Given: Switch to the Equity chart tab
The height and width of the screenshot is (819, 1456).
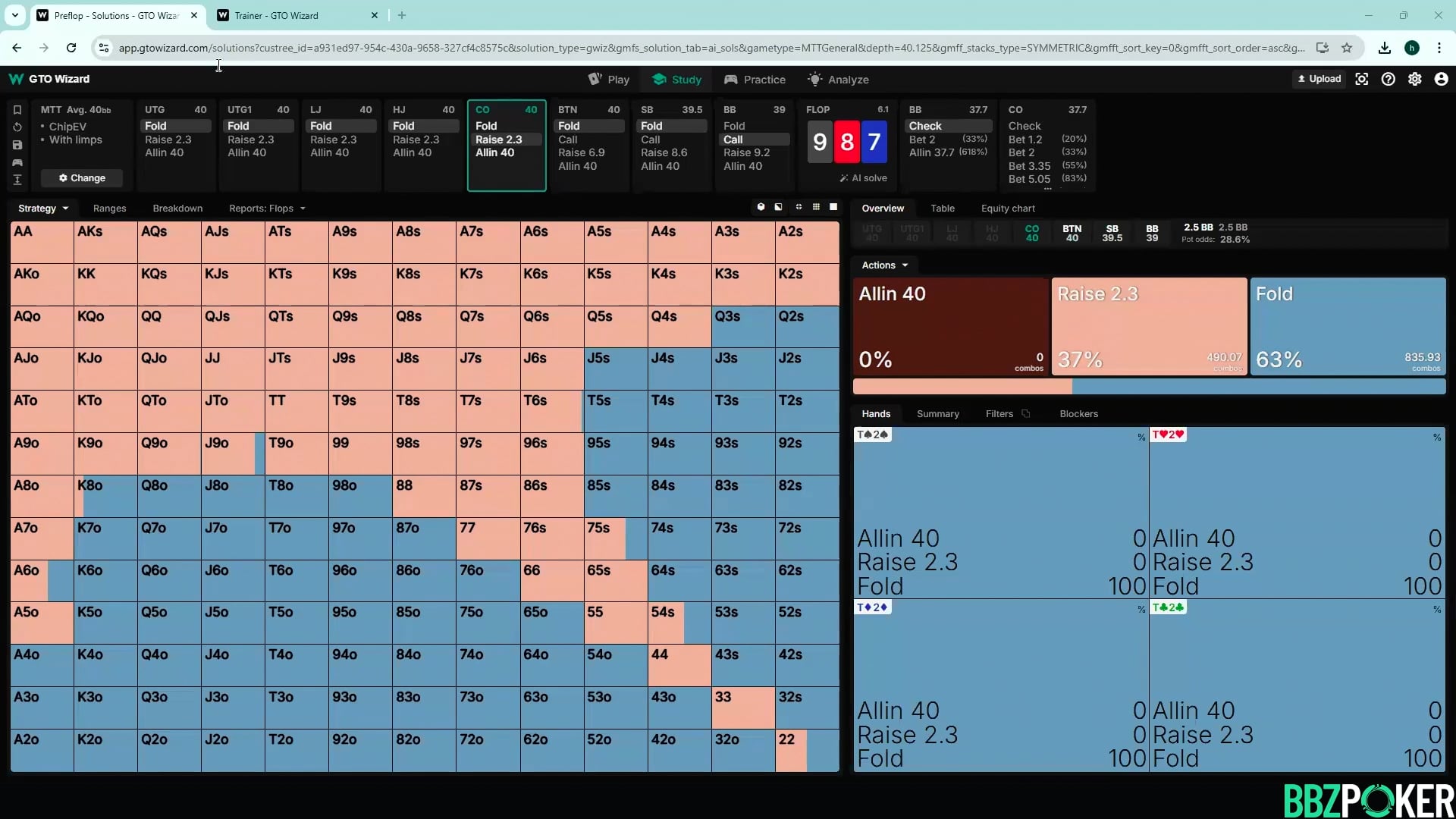Looking at the screenshot, I should [x=1007, y=208].
